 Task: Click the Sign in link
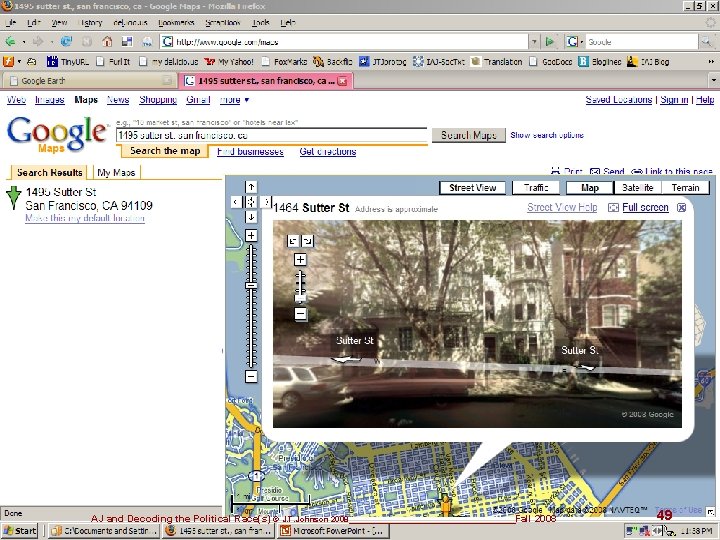point(674,100)
